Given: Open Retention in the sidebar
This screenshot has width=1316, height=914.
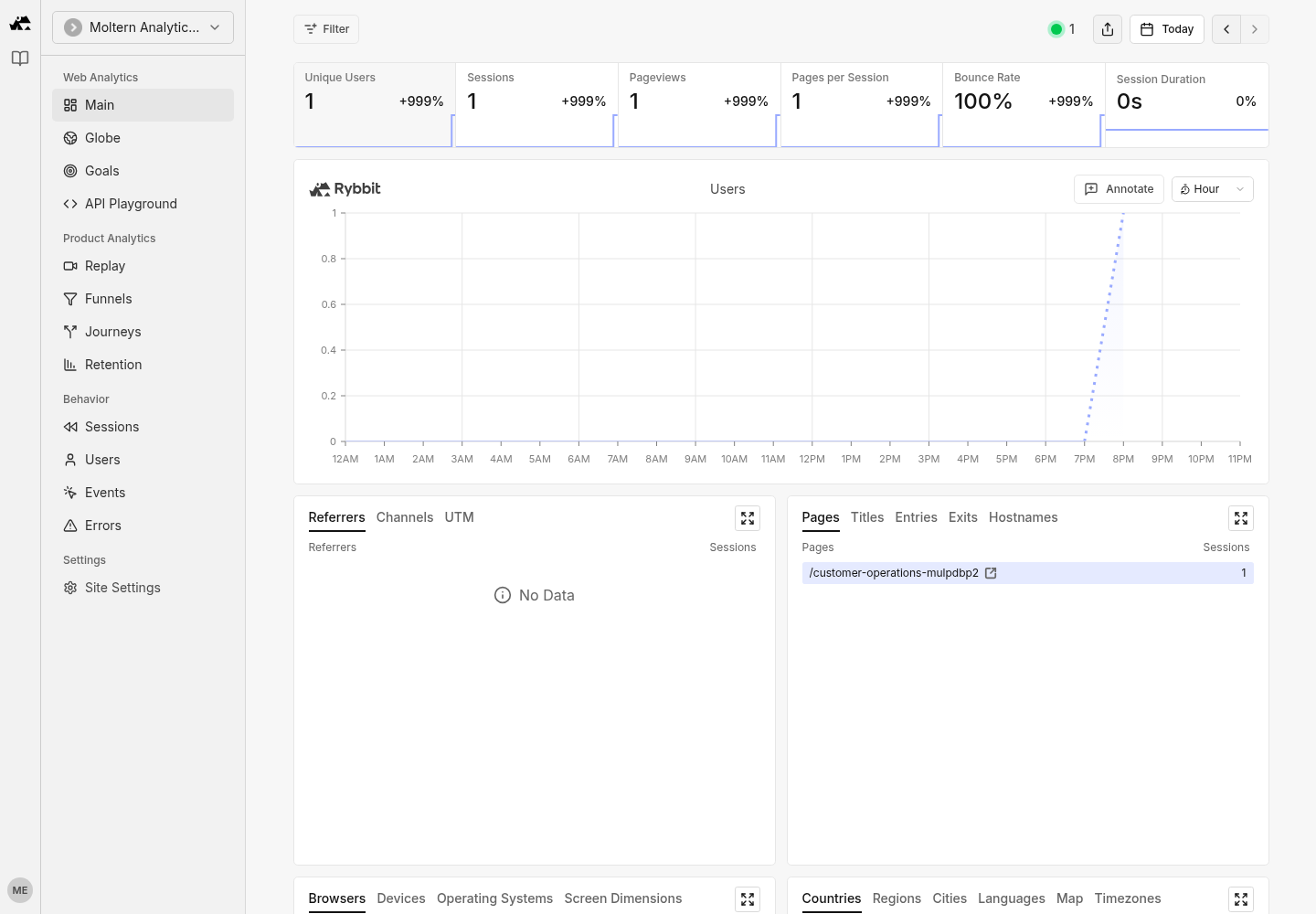Looking at the screenshot, I should pyautogui.click(x=143, y=365).
